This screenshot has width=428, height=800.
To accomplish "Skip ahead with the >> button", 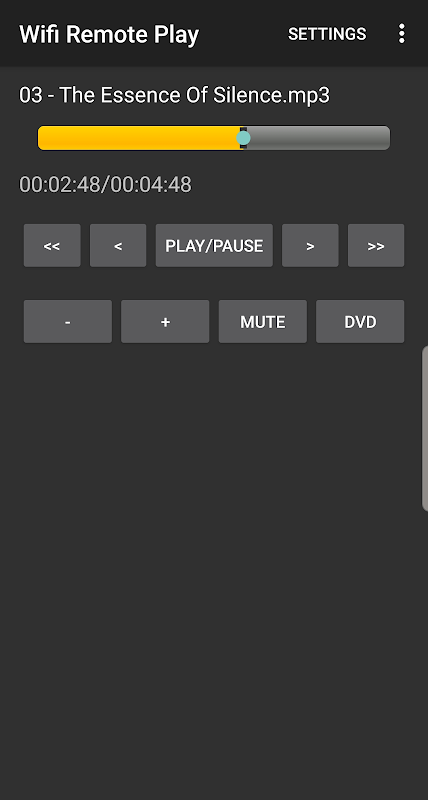I will [x=376, y=245].
